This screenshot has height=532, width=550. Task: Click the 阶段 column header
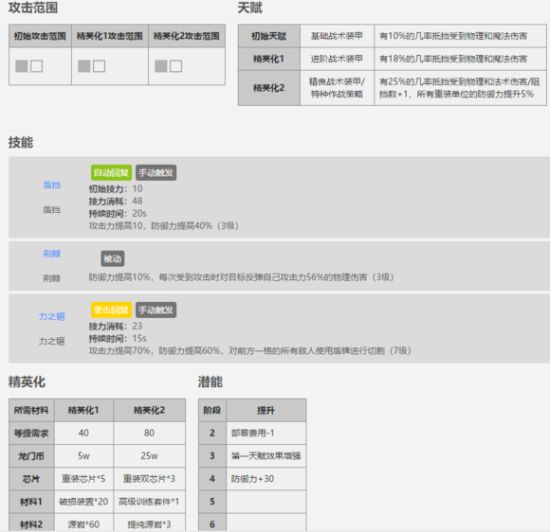click(x=212, y=410)
